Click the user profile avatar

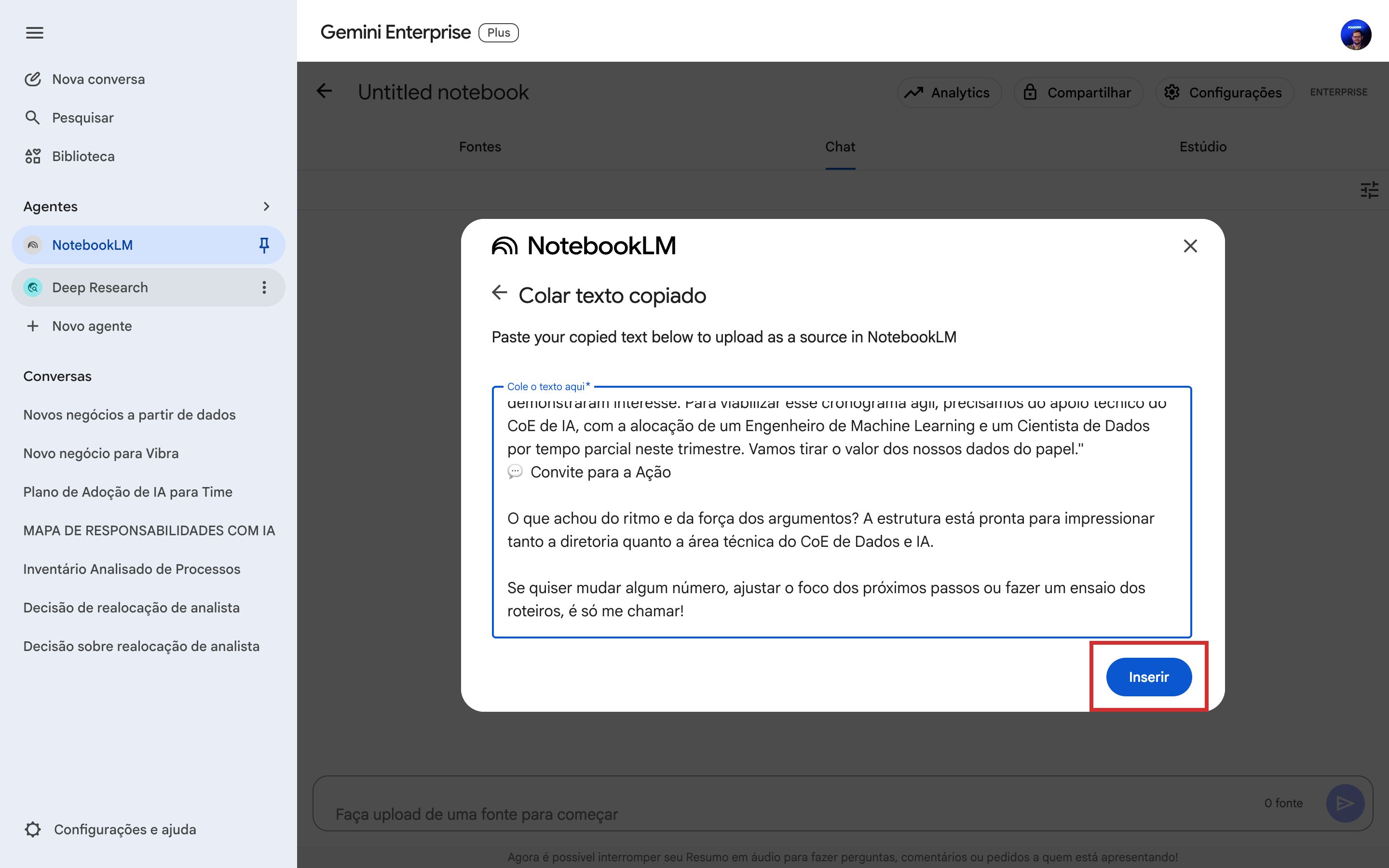(x=1356, y=34)
